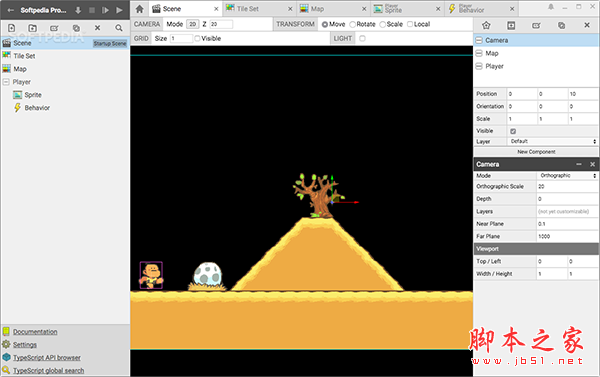Toggle grid Visible checkbox
Viewport: 600px width, 377px height.
(x=197, y=38)
